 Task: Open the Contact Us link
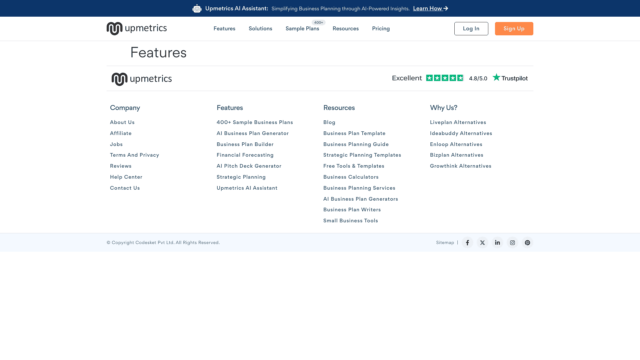pos(124,188)
